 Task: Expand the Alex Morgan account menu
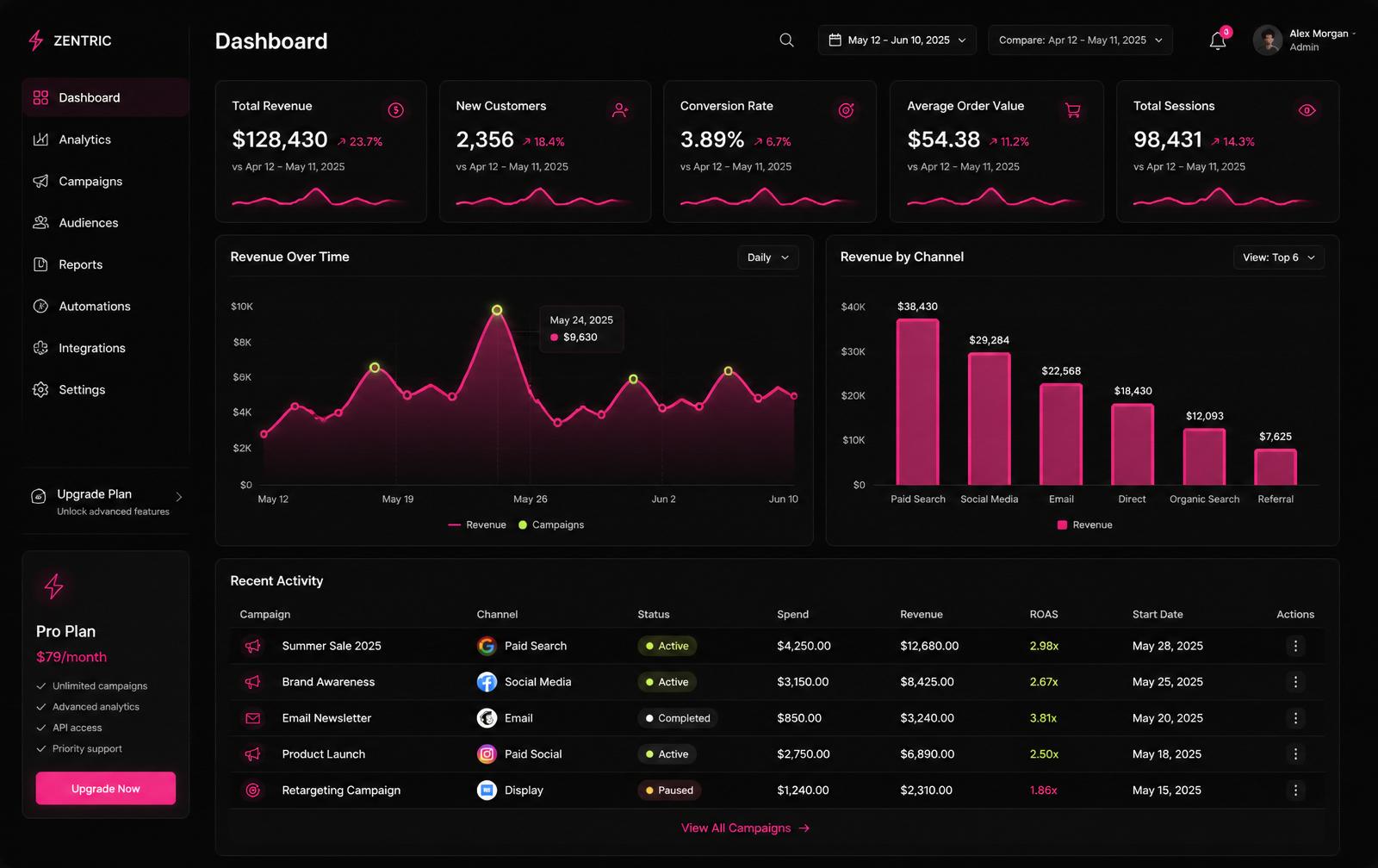(1305, 40)
